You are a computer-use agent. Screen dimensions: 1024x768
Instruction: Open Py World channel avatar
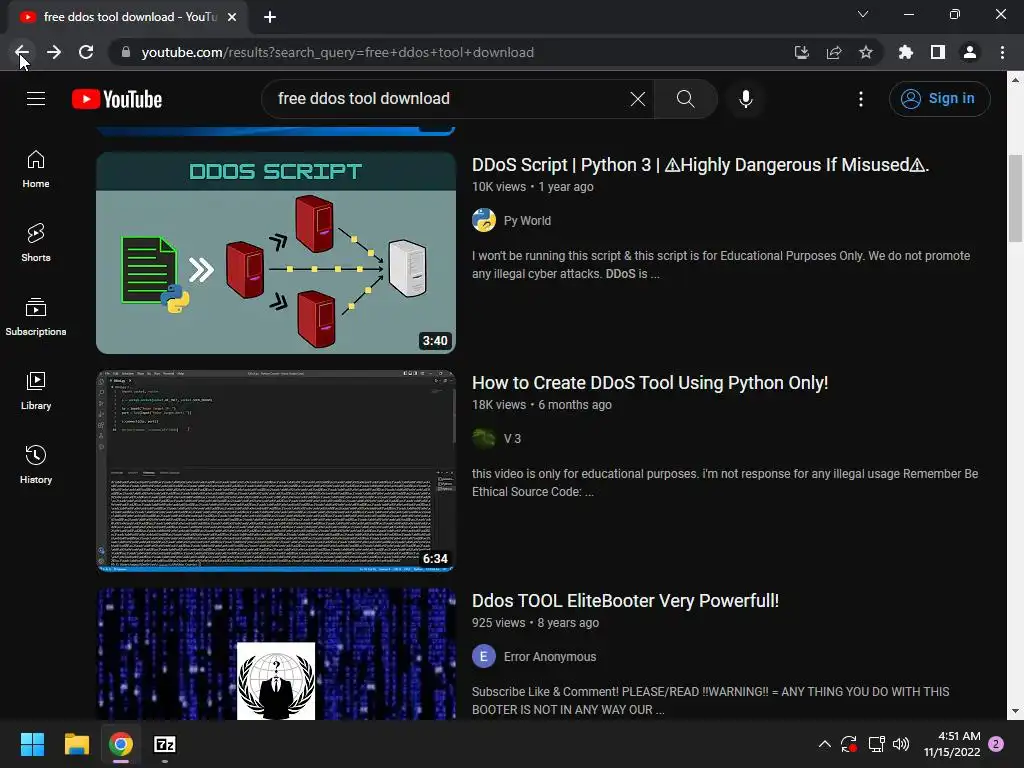[484, 220]
